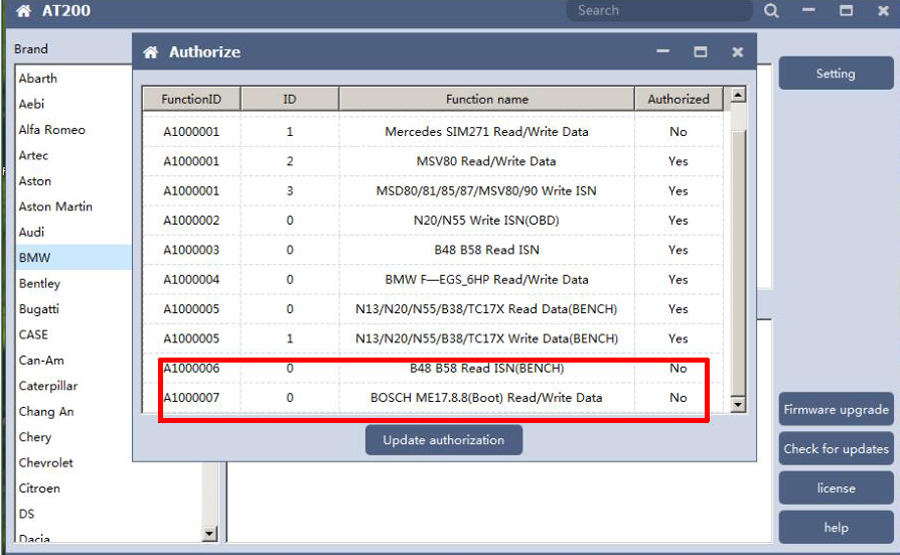Click BMW F—EGS_6HP Read/Write Data row
Image resolution: width=900 pixels, height=555 pixels.
tap(433, 280)
